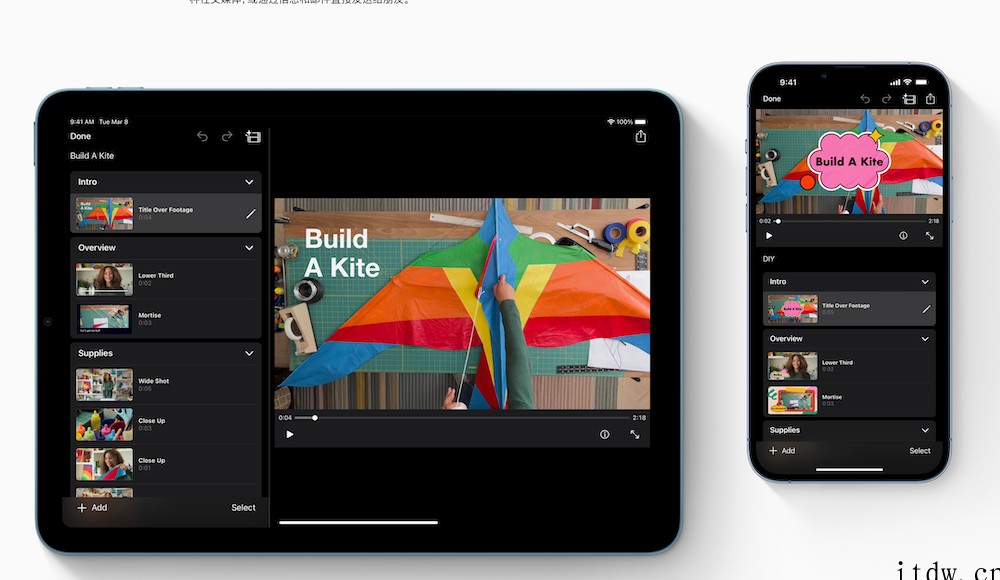Image resolution: width=1000 pixels, height=580 pixels.
Task: Open the storyboard icon on iPad toolbar
Action: tap(253, 136)
